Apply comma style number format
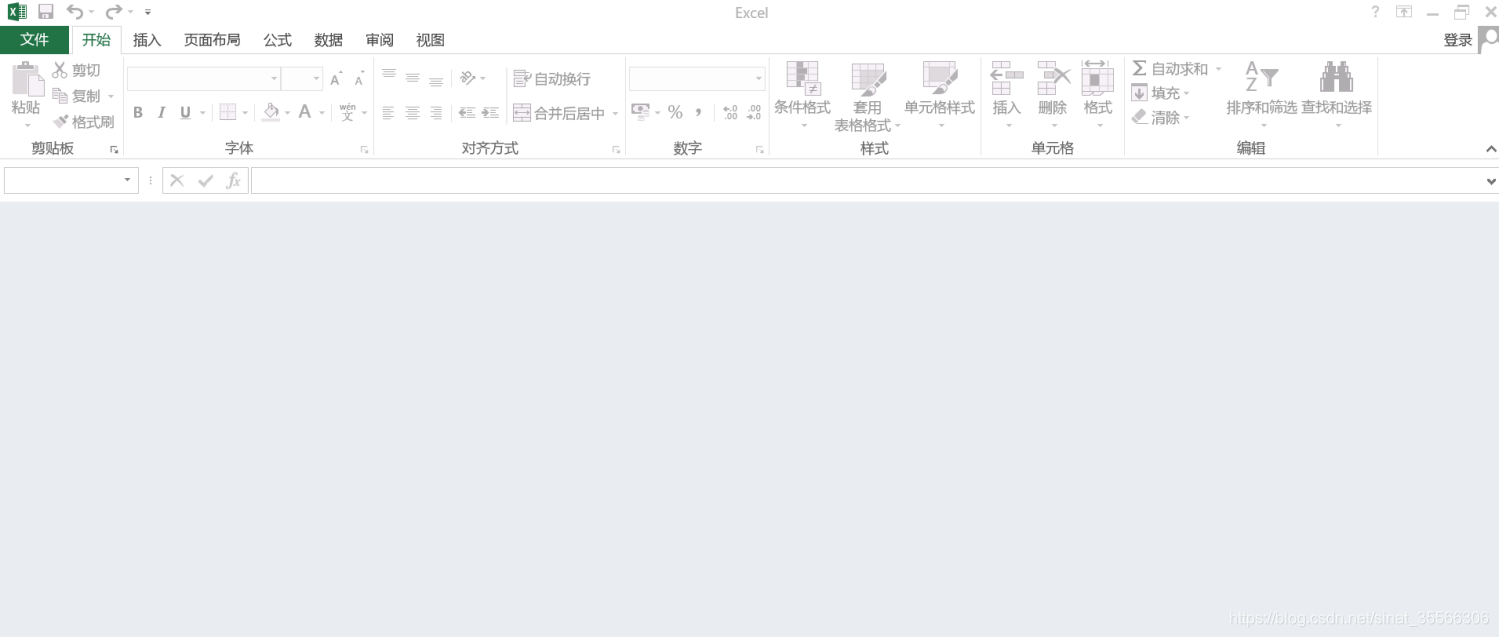The image size is (1499, 637). [699, 112]
